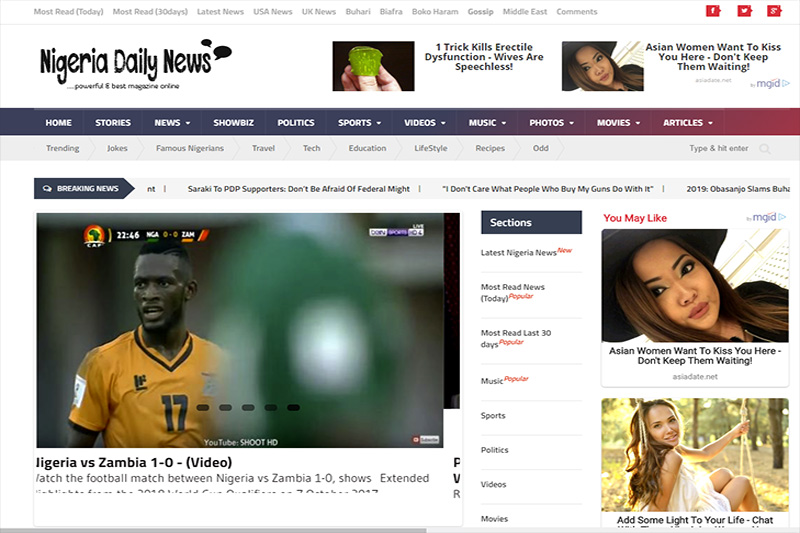Click the YouTube Subscribe badge on video
The height and width of the screenshot is (533, 800).
click(x=426, y=439)
